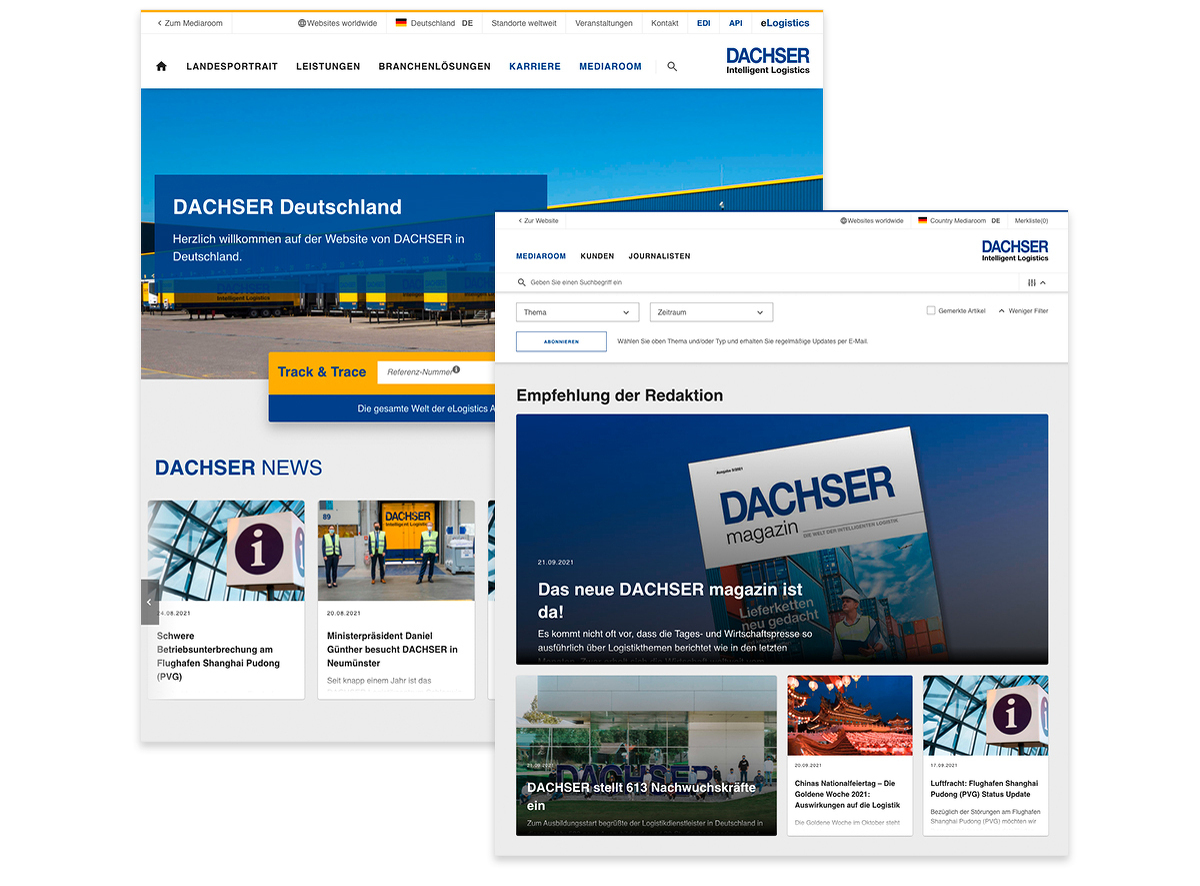This screenshot has width=1200, height=886.
Task: Open the 'Das neue DACHSER magazin ist da!' feature
Action: click(x=782, y=539)
